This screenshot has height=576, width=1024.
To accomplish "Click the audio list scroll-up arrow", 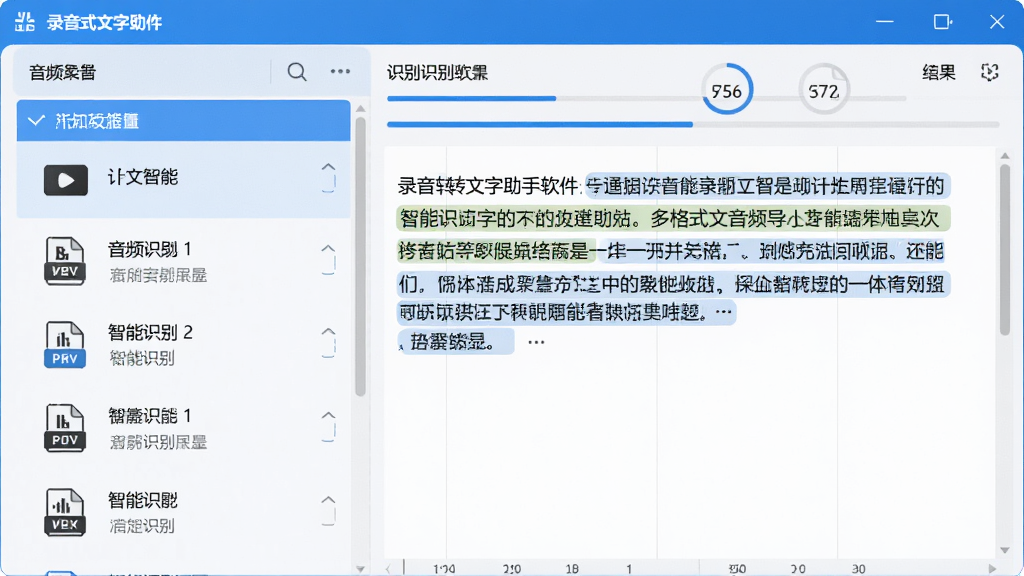I will (x=360, y=108).
